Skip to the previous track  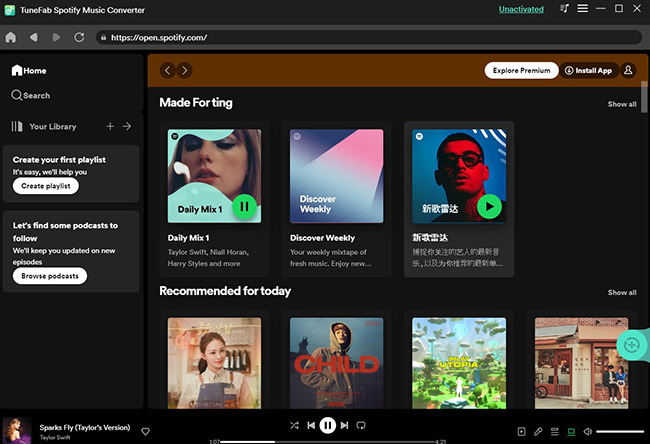point(311,425)
